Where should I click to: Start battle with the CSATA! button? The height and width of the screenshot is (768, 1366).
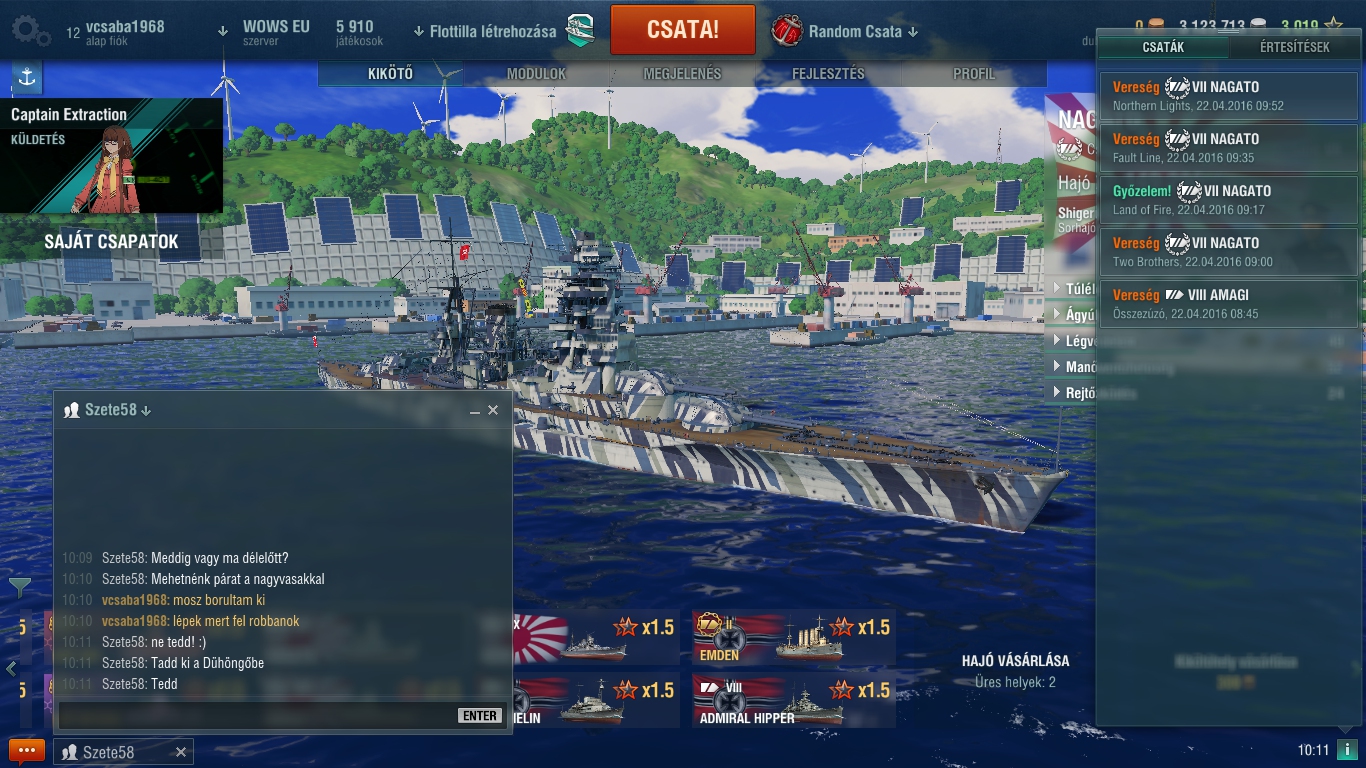pos(683,29)
